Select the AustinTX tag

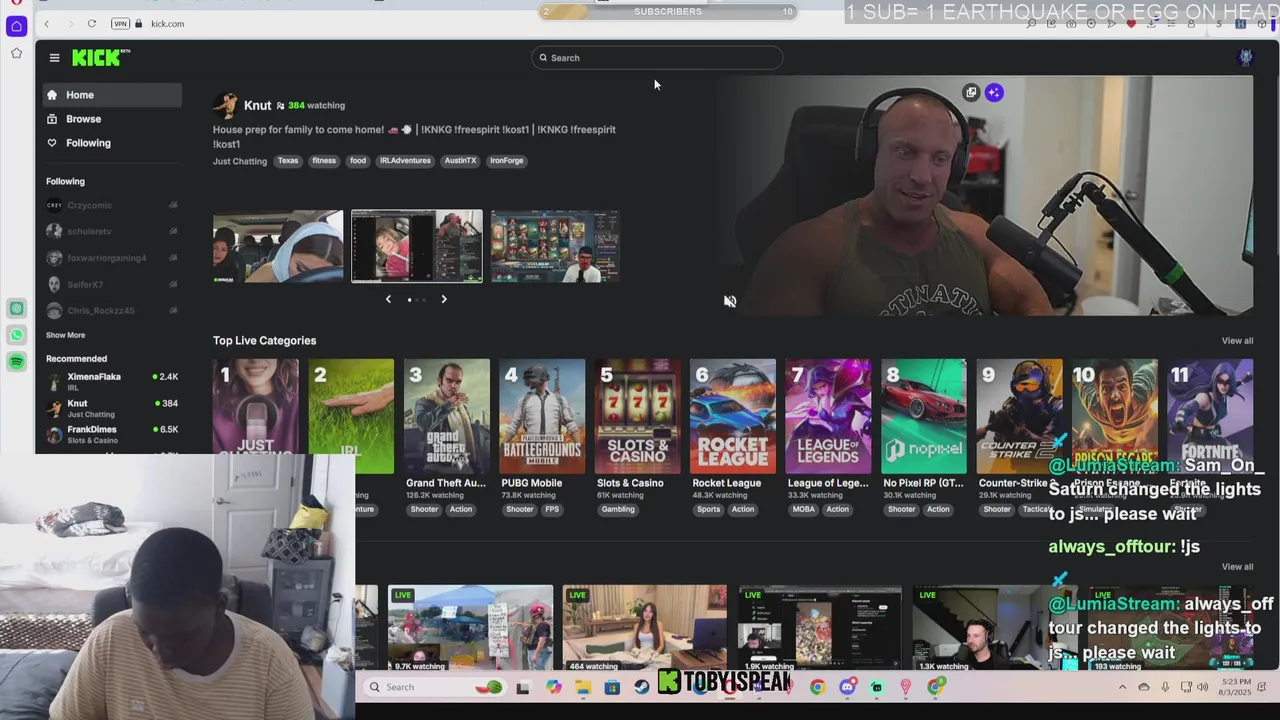pos(460,160)
